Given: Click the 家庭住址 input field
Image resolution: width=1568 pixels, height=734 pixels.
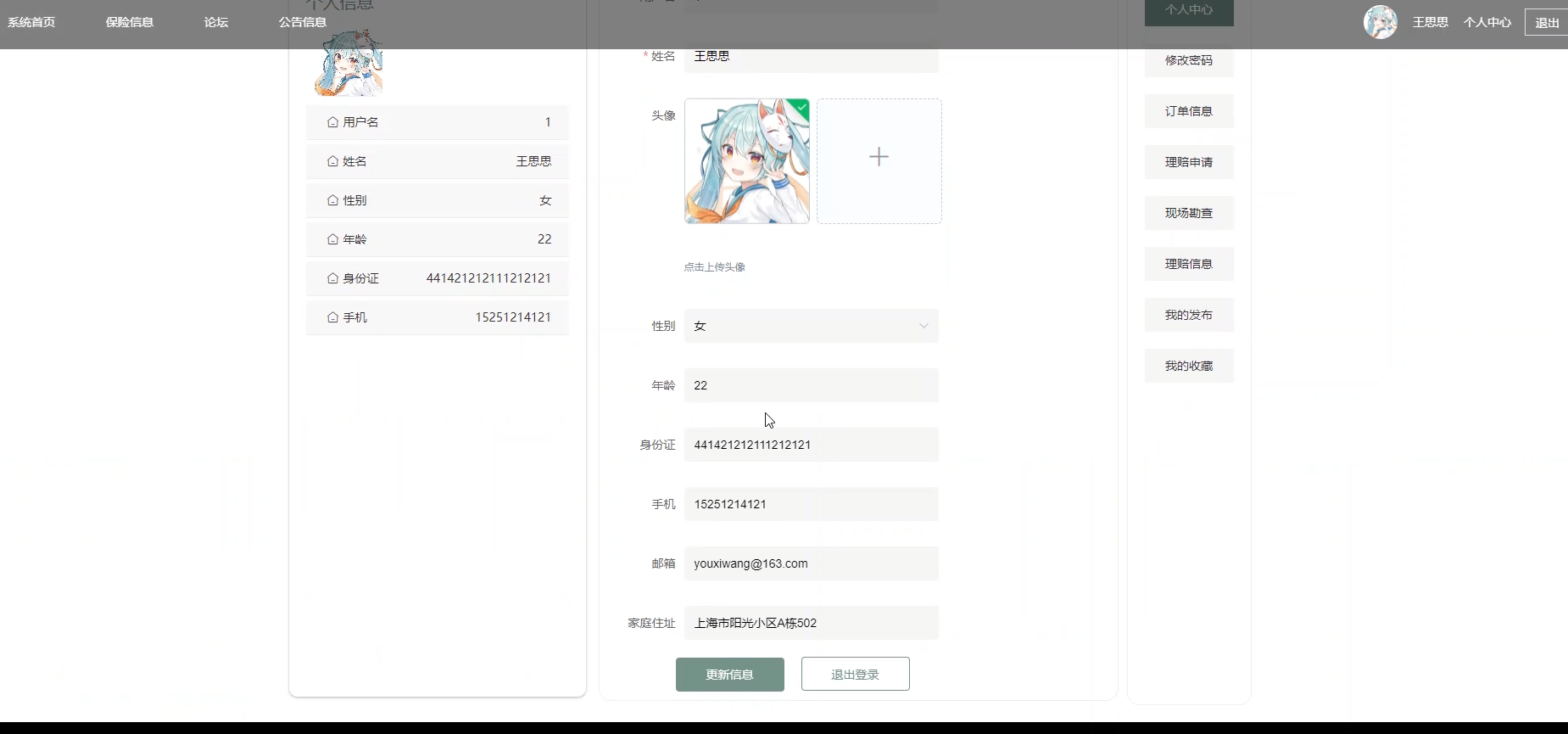Looking at the screenshot, I should tap(812, 623).
